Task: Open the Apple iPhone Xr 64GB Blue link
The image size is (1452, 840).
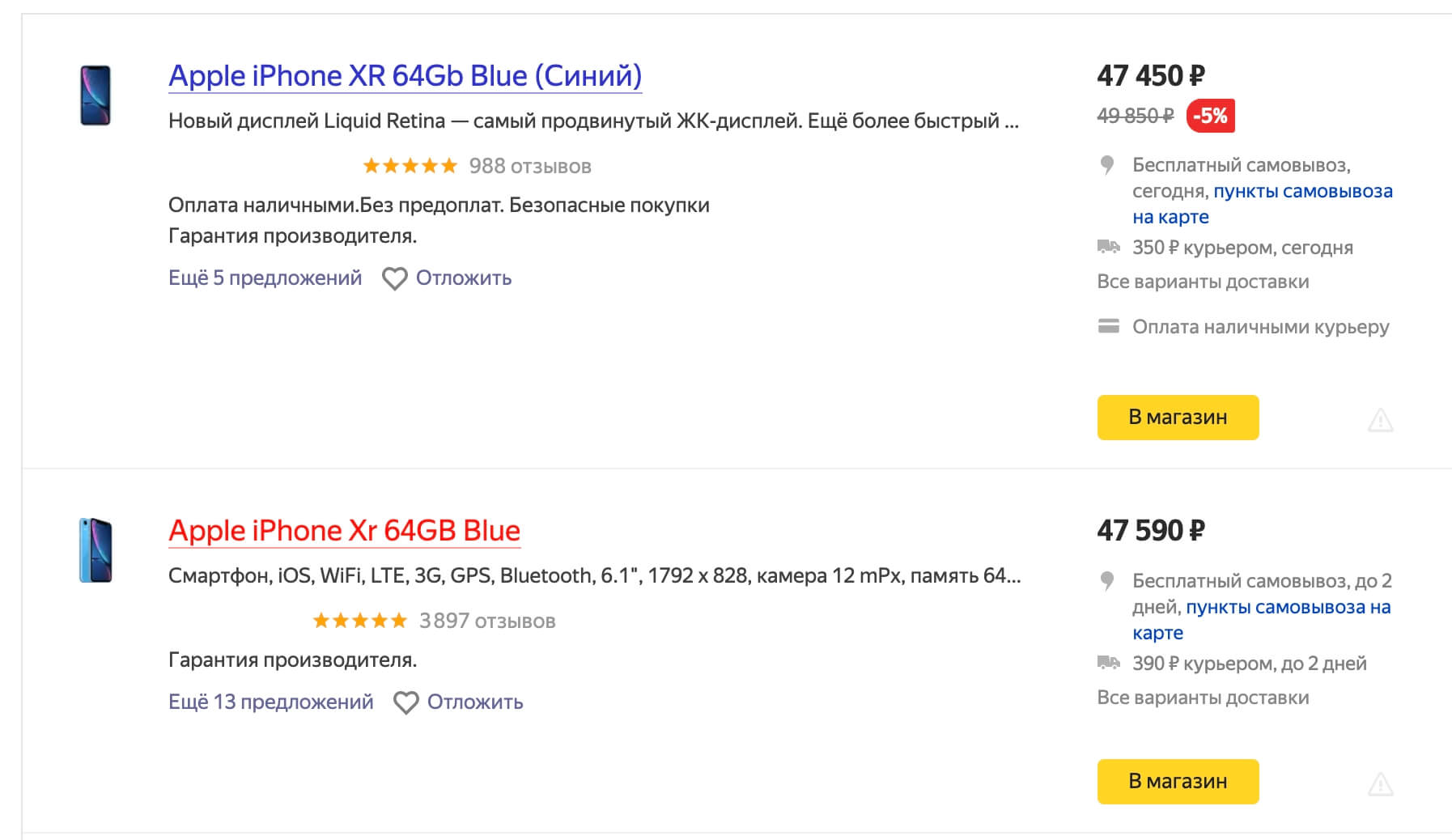Action: click(344, 531)
